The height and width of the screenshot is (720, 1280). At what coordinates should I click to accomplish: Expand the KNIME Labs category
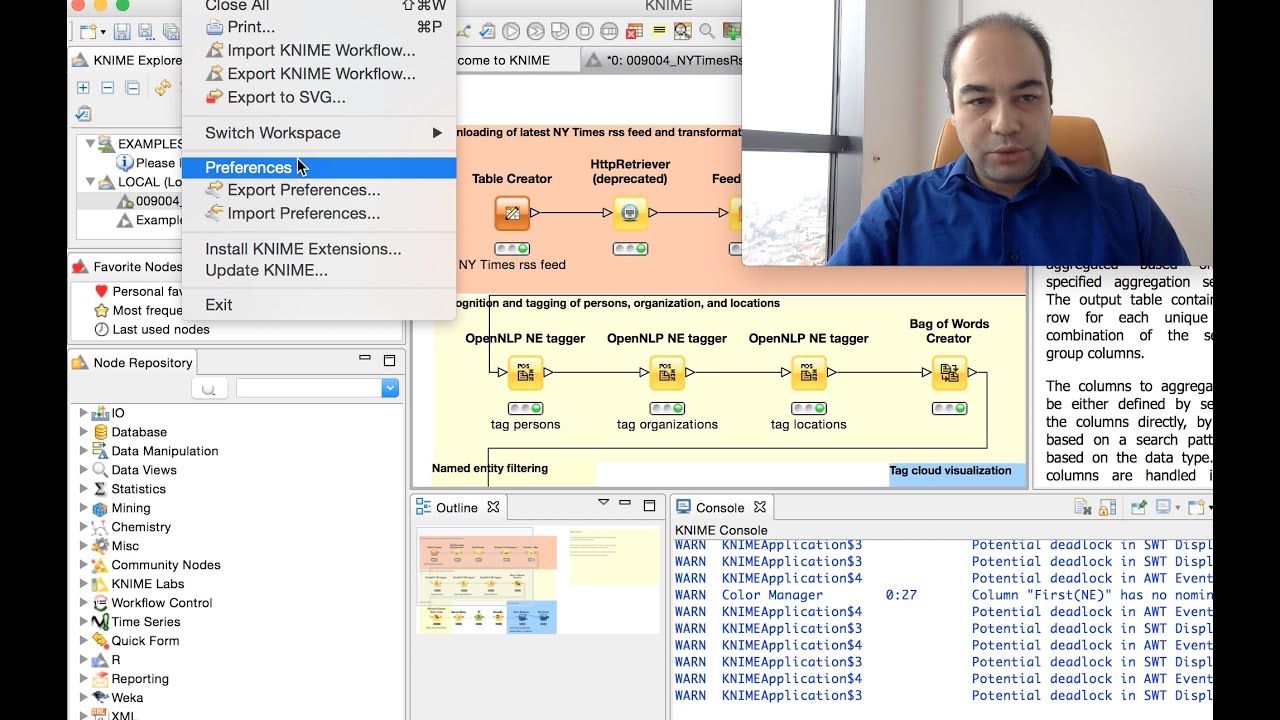84,584
